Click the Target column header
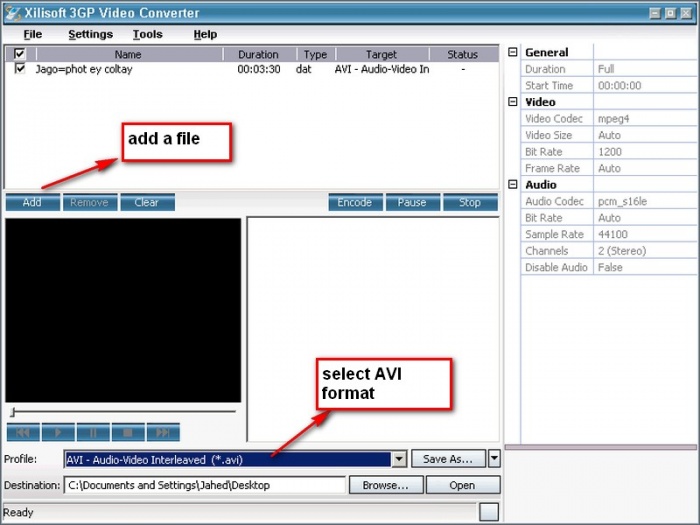The width and height of the screenshot is (700, 525). tap(382, 54)
